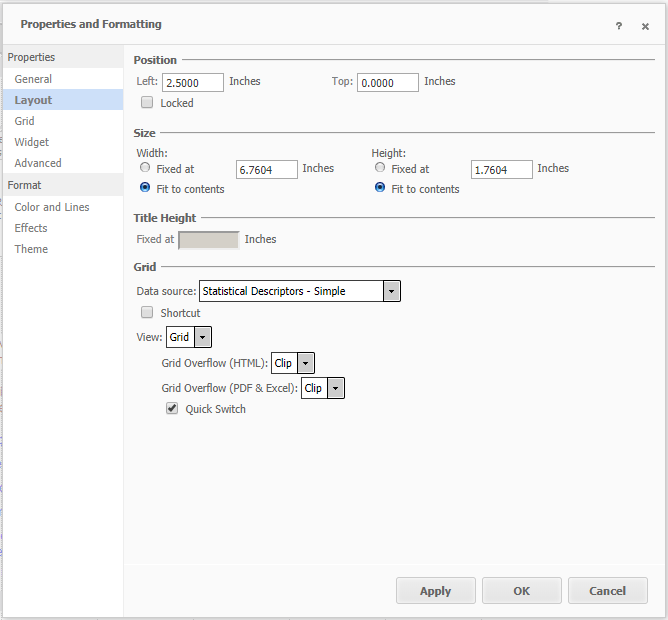The height and width of the screenshot is (620, 668).
Task: Open Grid Overflow (PDF & Excel) dropdown
Action: tap(335, 388)
